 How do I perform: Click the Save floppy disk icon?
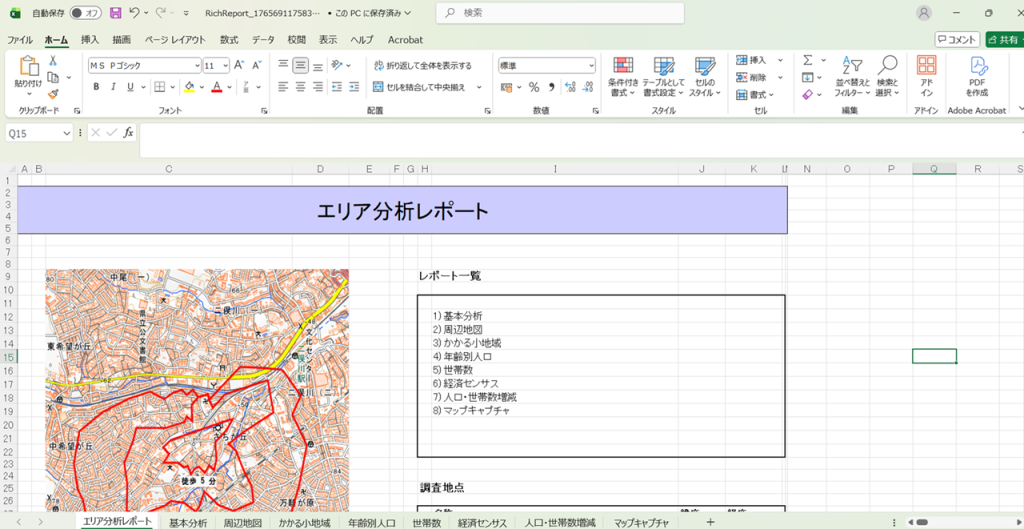pyautogui.click(x=116, y=12)
